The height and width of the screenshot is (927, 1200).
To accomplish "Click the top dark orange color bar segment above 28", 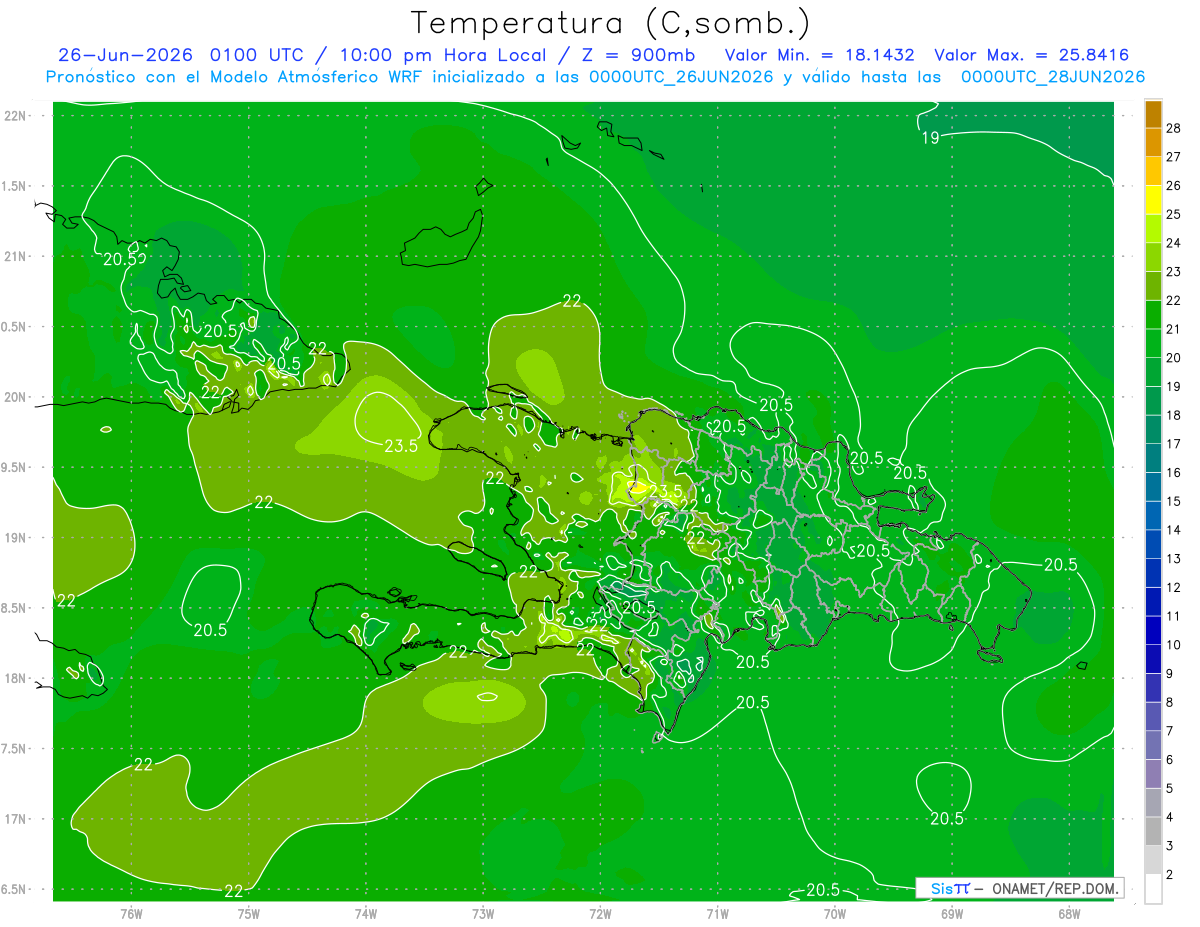I will click(x=1153, y=113).
